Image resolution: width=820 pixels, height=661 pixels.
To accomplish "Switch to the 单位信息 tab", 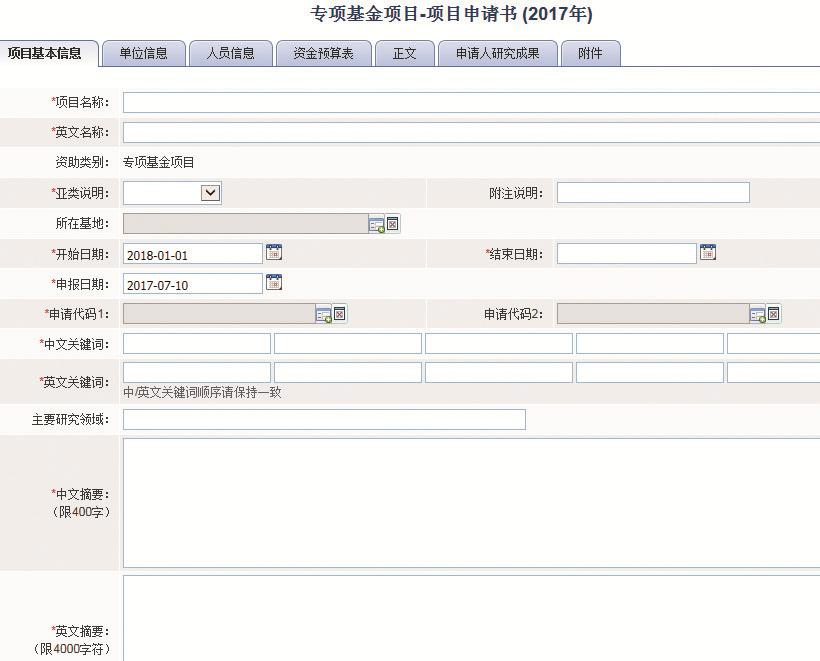I will tap(143, 54).
